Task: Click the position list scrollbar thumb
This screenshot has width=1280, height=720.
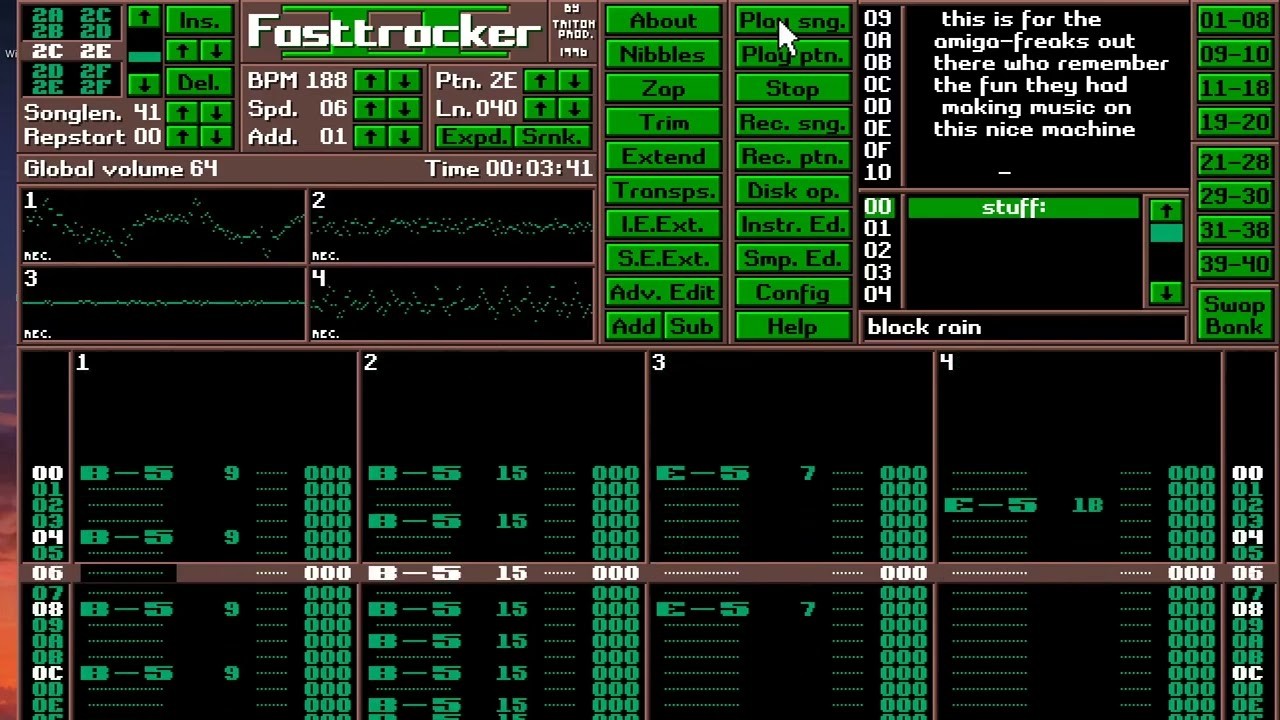Action: click(x=144, y=56)
